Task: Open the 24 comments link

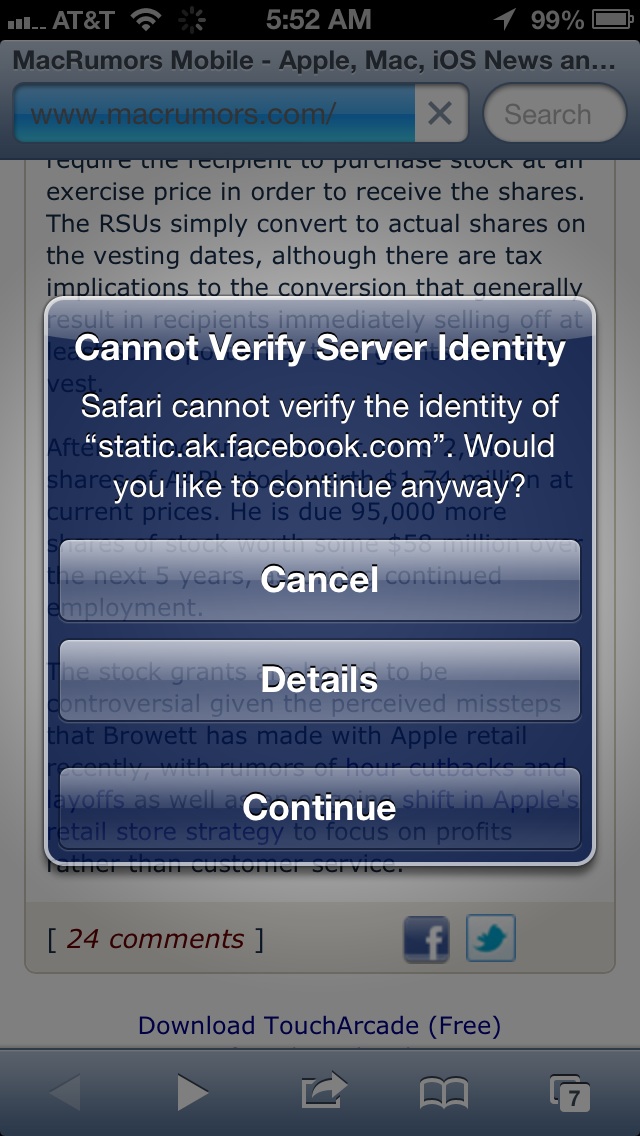Action: point(156,939)
